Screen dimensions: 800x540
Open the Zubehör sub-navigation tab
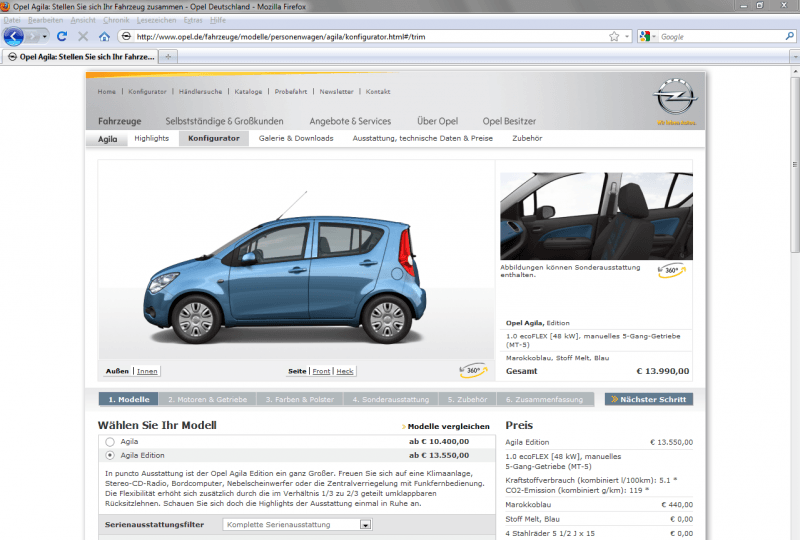[527, 138]
